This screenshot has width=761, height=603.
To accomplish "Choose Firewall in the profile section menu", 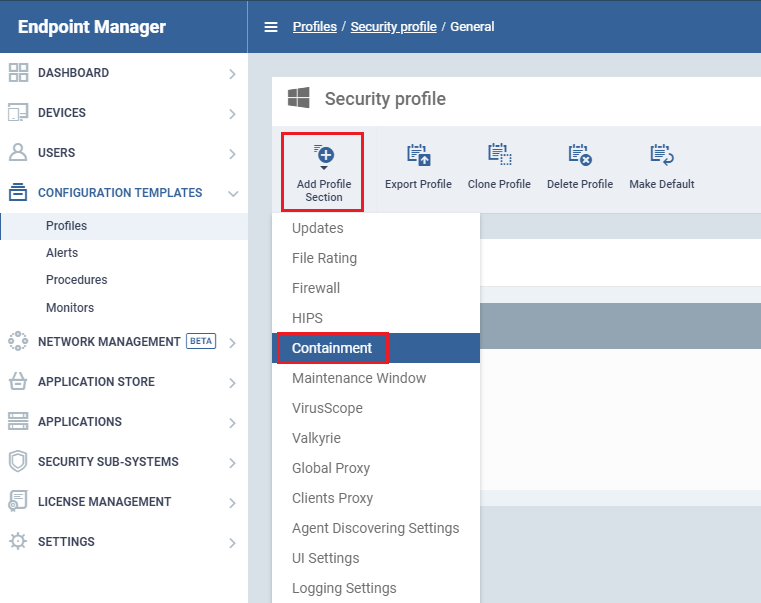I will coord(316,288).
